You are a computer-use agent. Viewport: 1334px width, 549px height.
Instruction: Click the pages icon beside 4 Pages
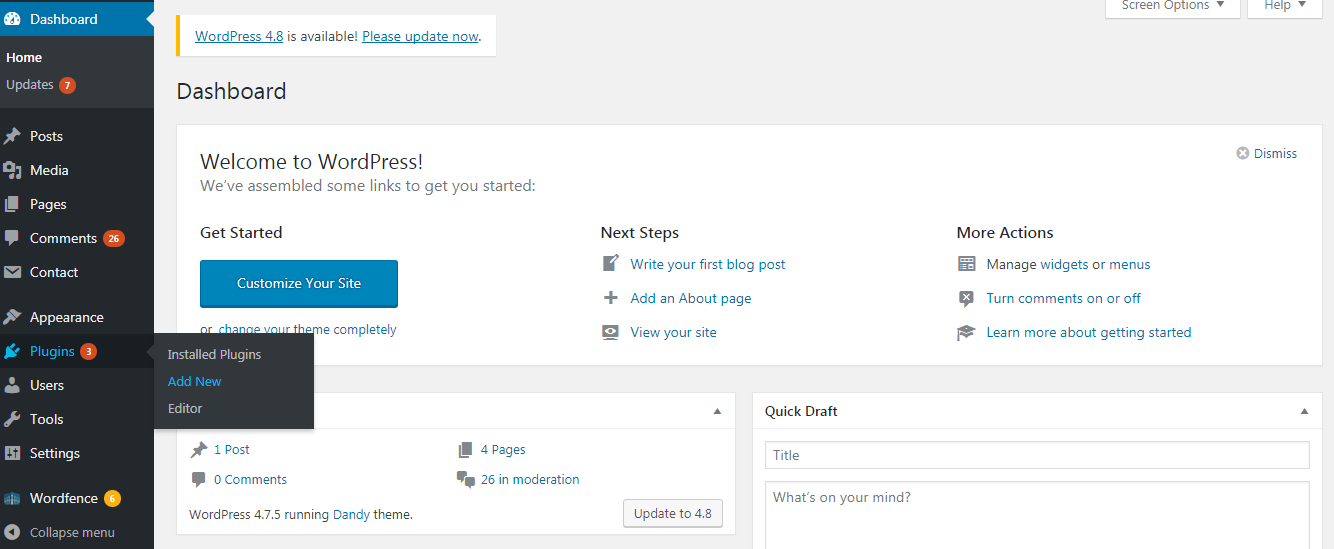[466, 450]
